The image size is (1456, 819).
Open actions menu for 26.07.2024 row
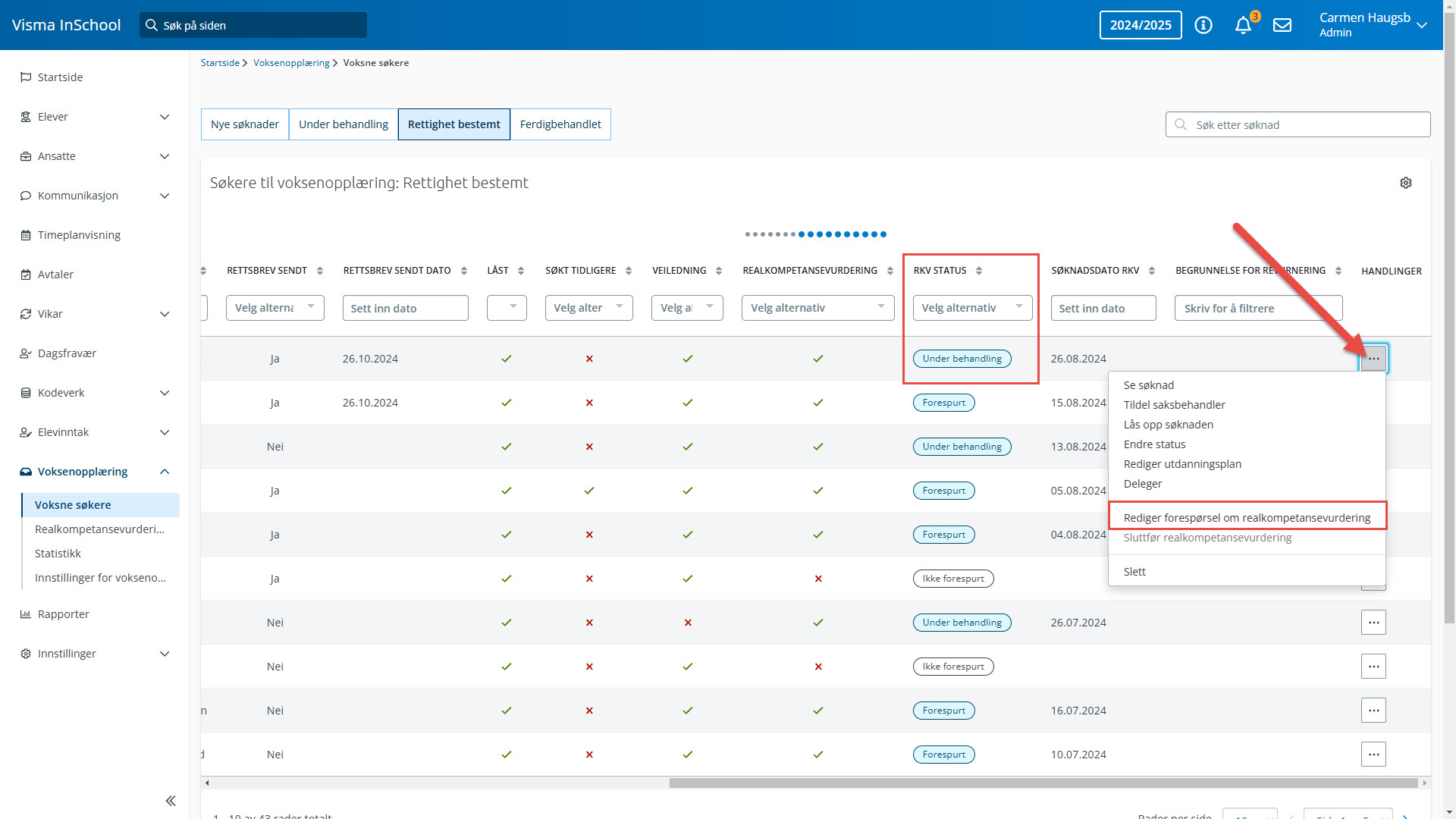click(1373, 623)
